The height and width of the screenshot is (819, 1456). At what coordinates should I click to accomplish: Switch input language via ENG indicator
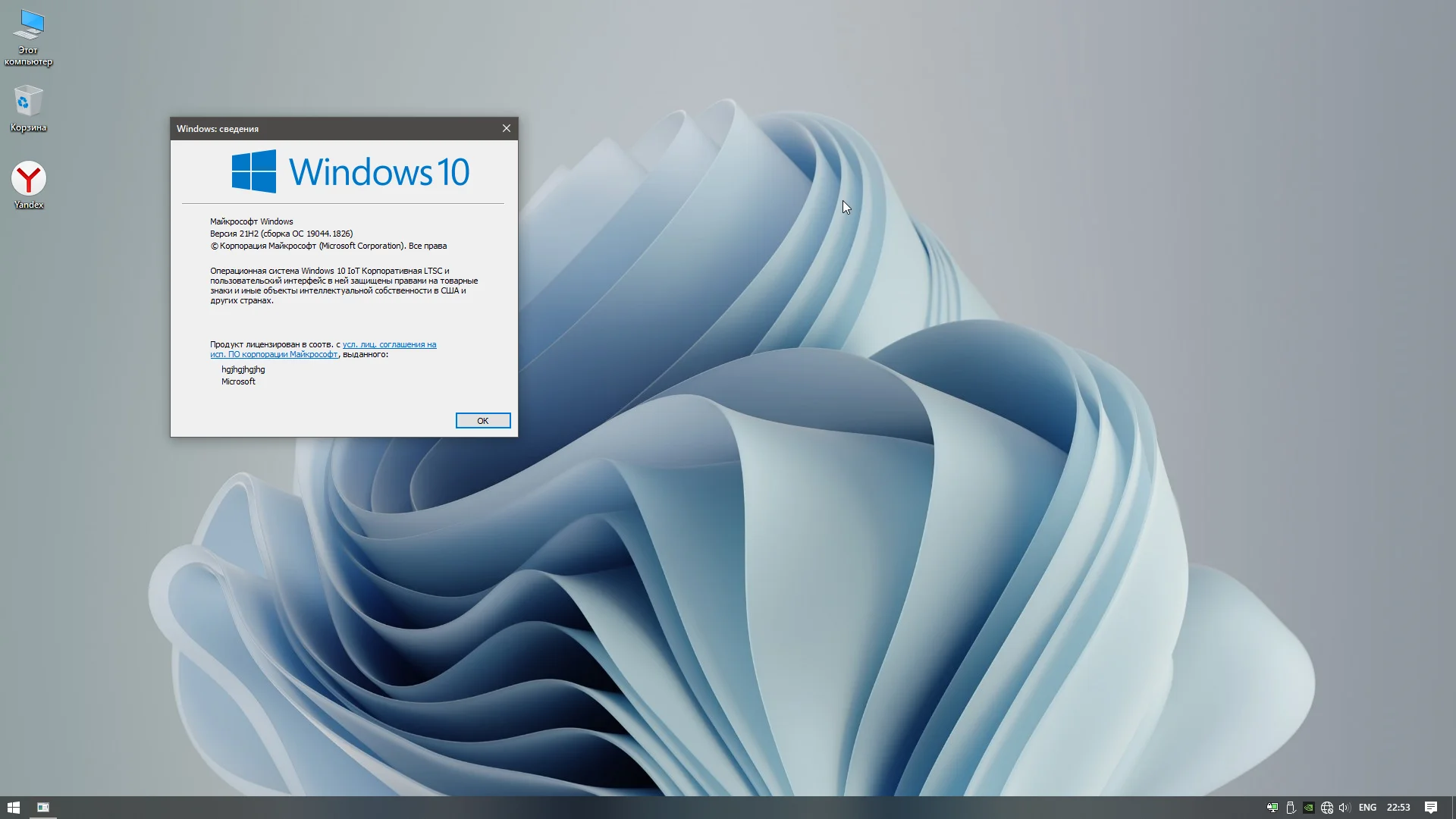(1367, 808)
